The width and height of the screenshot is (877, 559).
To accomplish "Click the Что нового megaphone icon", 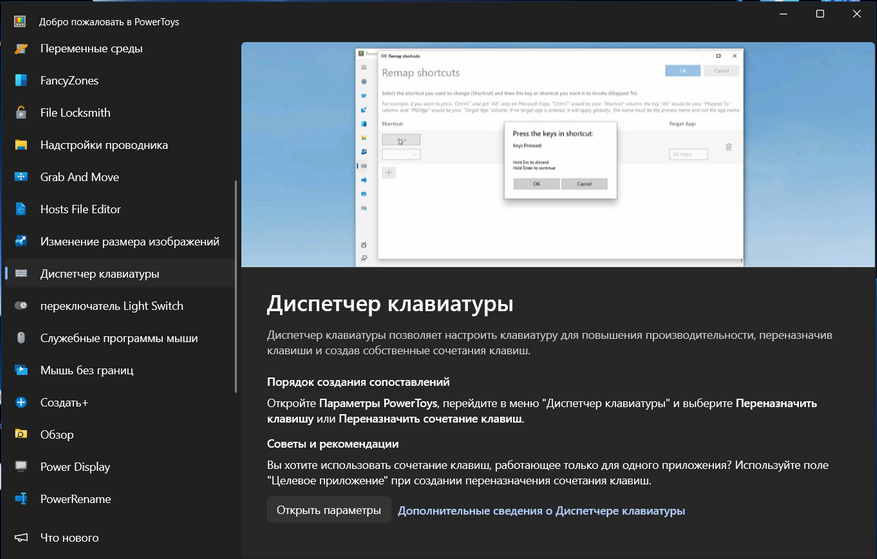I will coord(21,538).
